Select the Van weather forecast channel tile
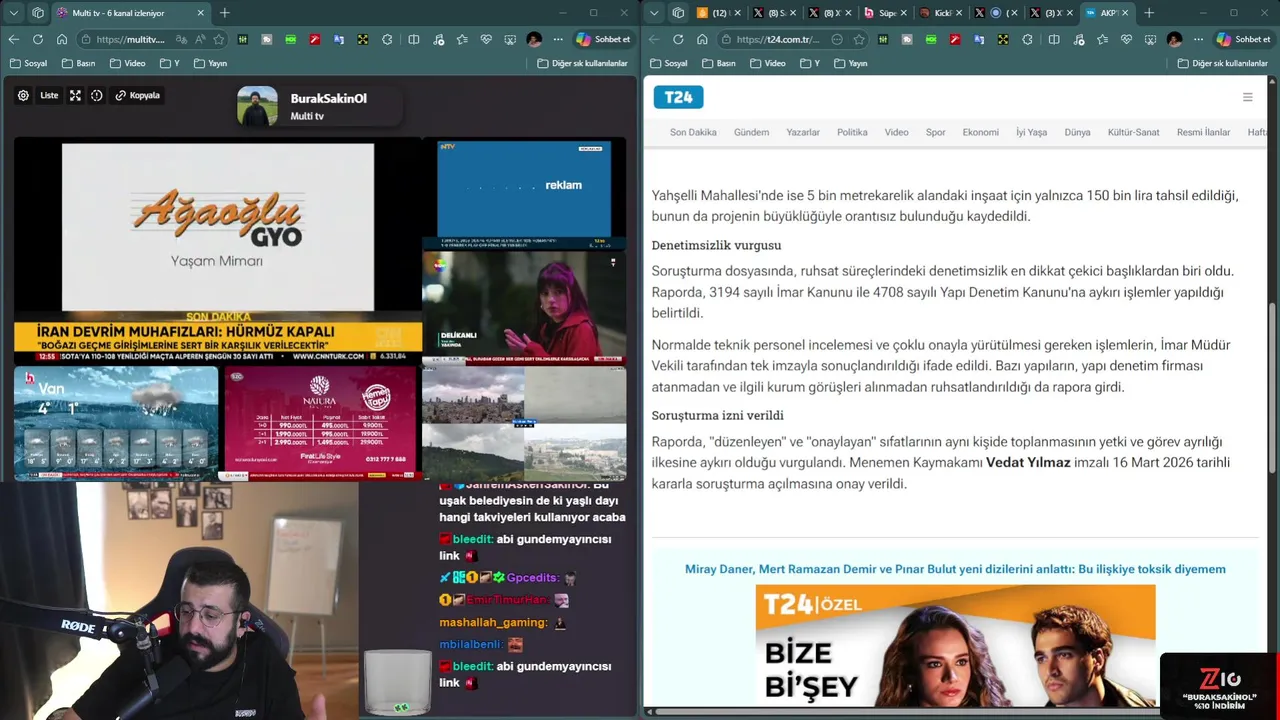 pos(116,423)
